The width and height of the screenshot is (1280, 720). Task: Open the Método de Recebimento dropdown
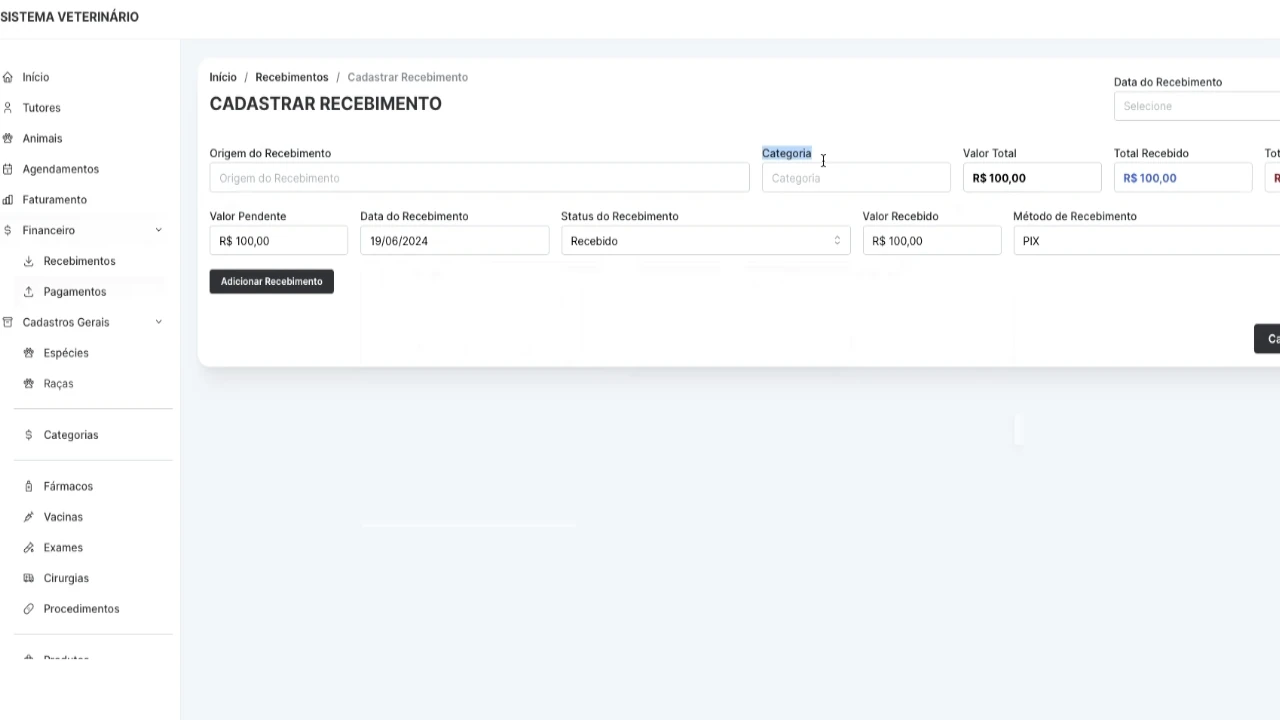coord(1145,241)
